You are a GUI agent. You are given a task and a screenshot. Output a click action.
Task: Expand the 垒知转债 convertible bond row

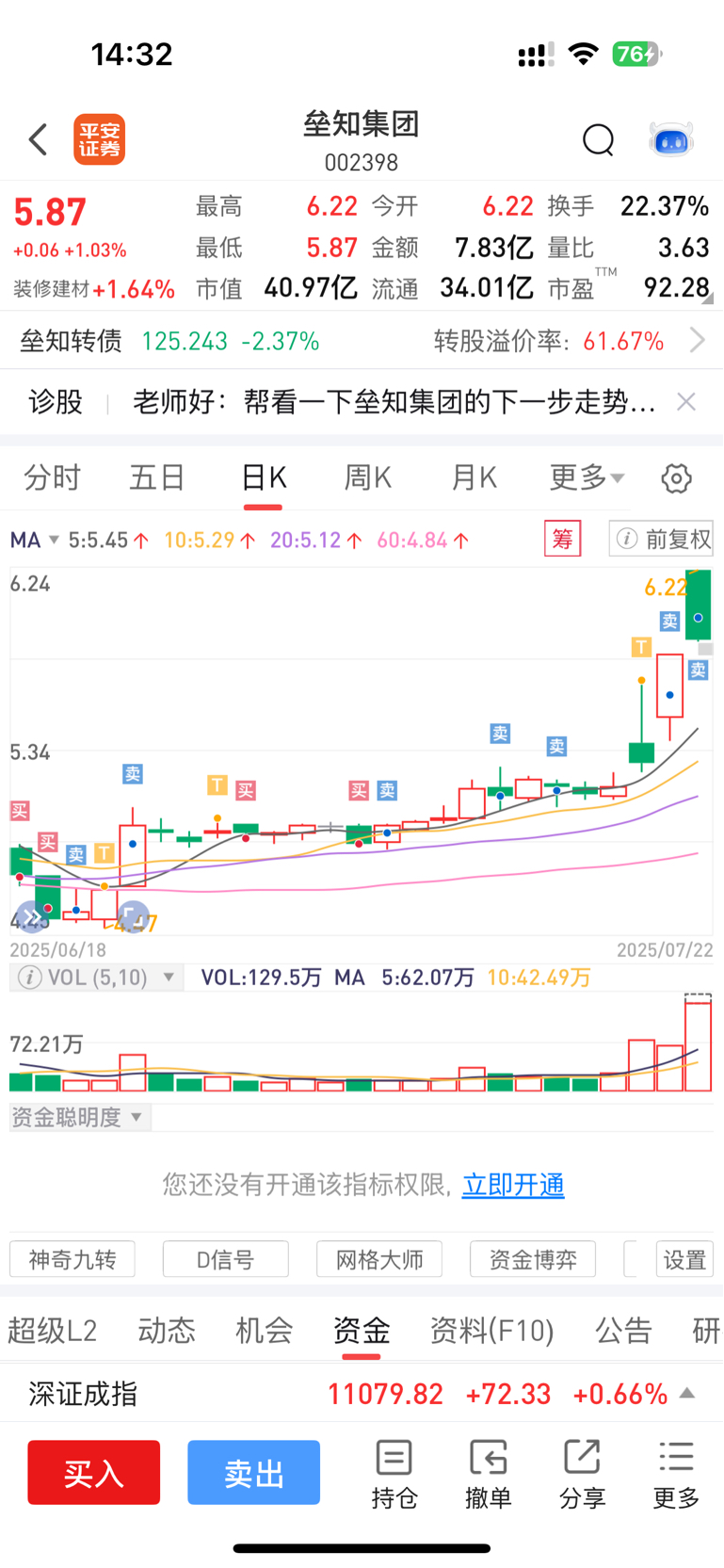click(362, 340)
